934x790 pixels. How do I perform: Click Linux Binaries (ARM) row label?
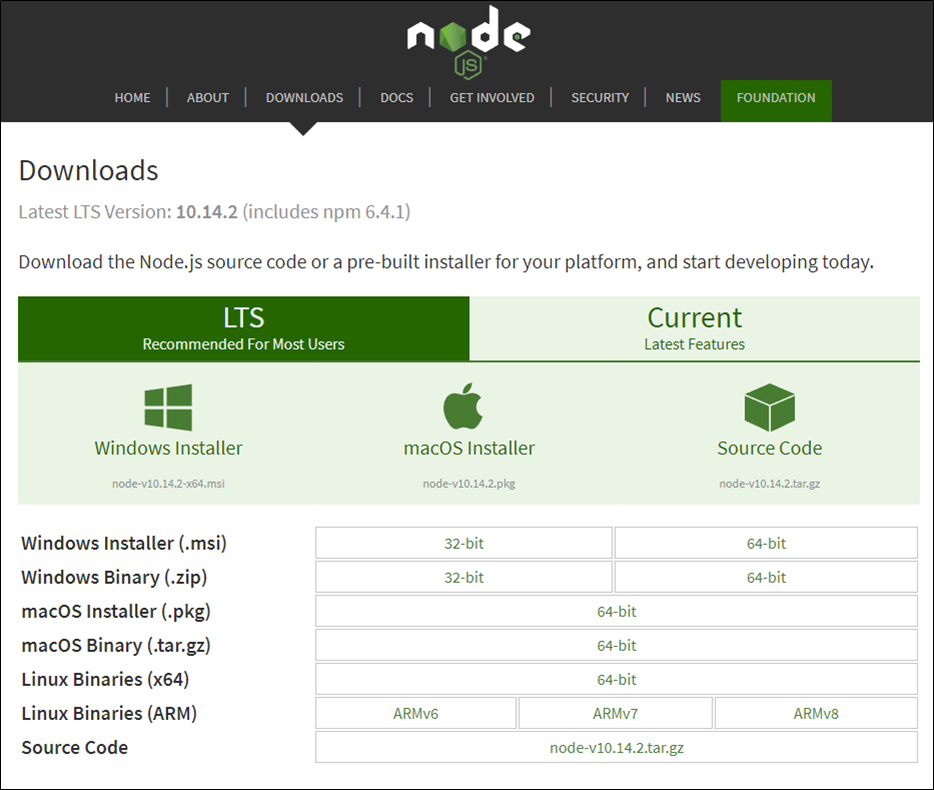click(x=109, y=713)
